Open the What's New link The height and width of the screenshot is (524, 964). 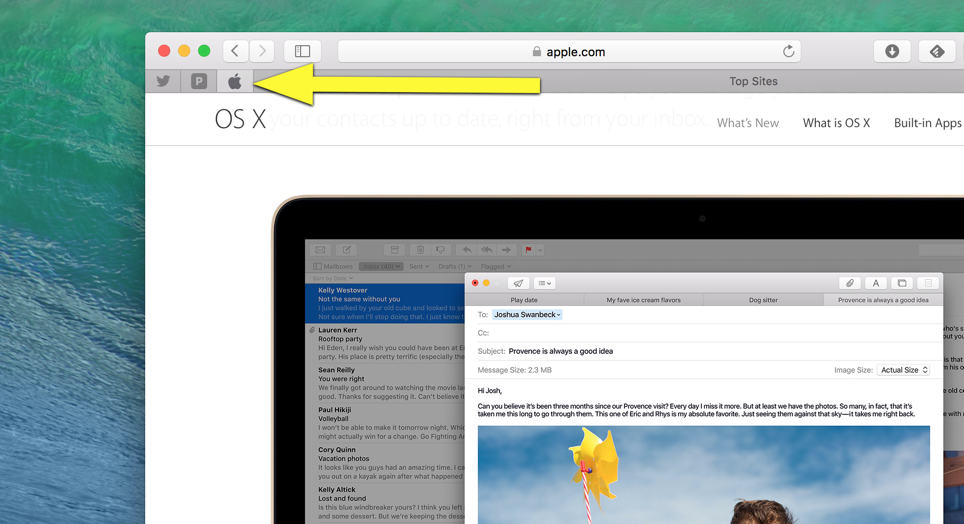747,123
